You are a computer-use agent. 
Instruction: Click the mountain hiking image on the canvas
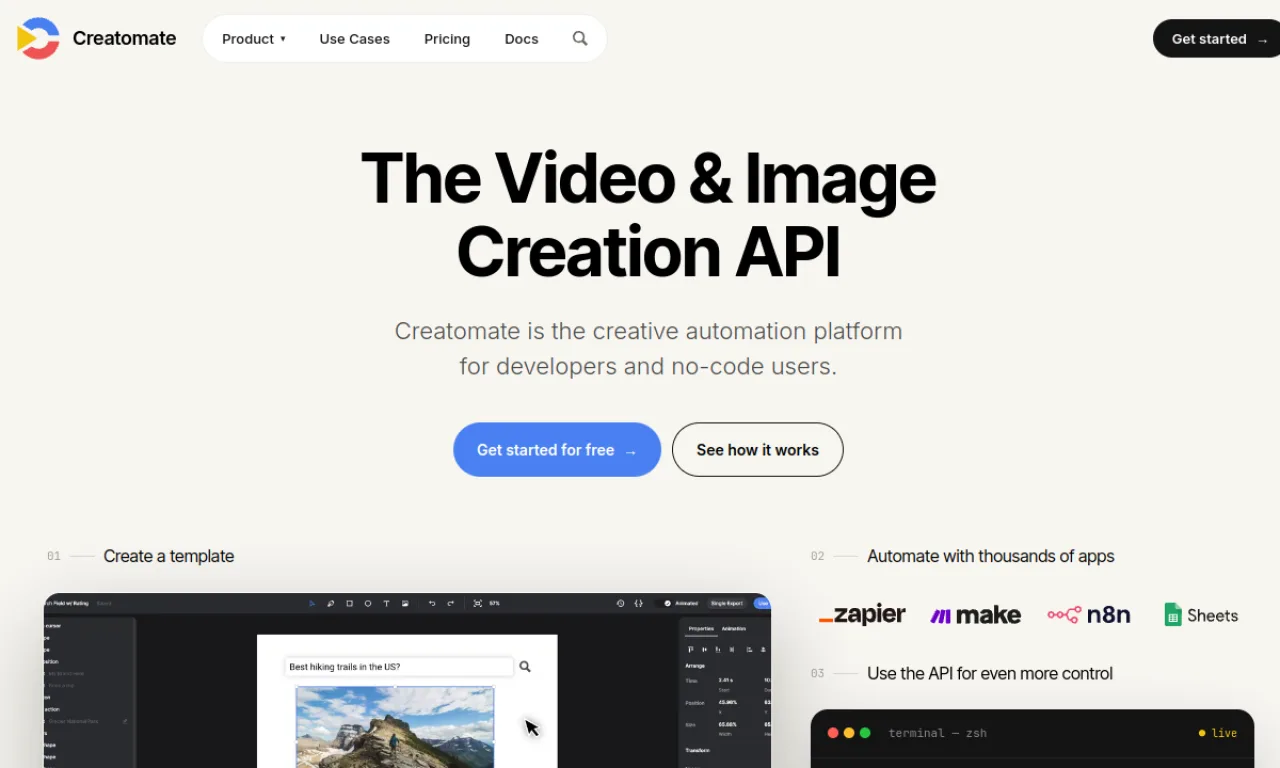(395, 727)
